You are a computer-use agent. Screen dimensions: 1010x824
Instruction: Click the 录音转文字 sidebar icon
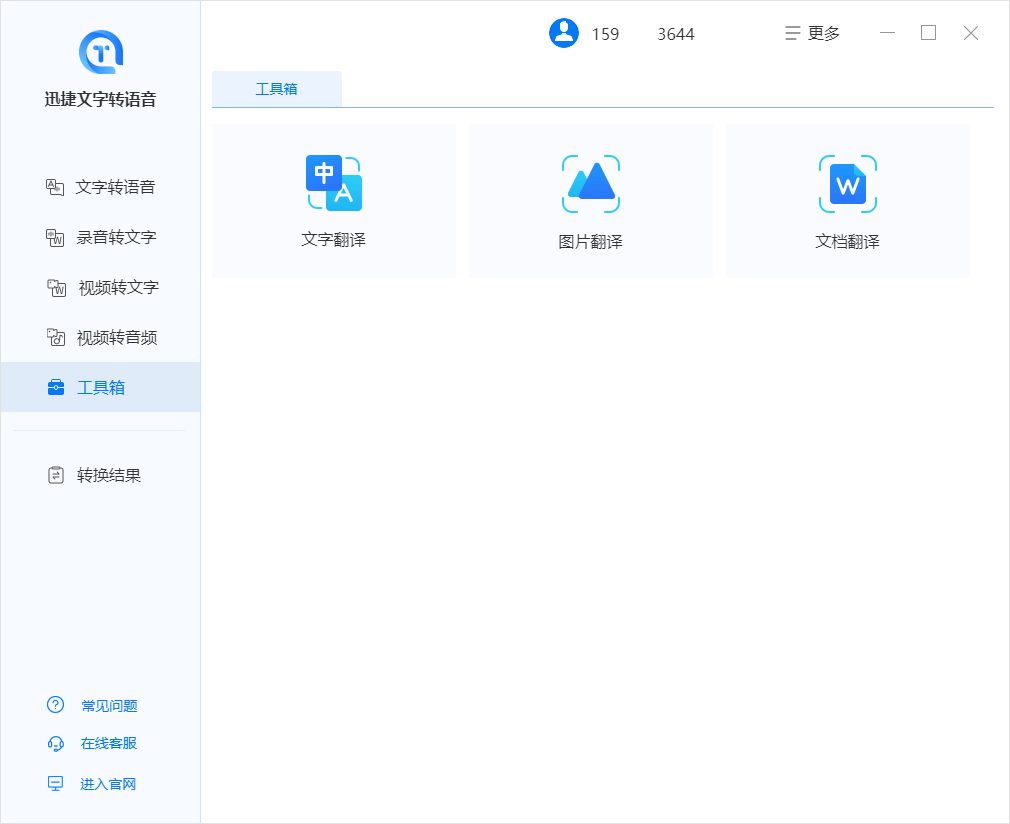click(x=55, y=237)
